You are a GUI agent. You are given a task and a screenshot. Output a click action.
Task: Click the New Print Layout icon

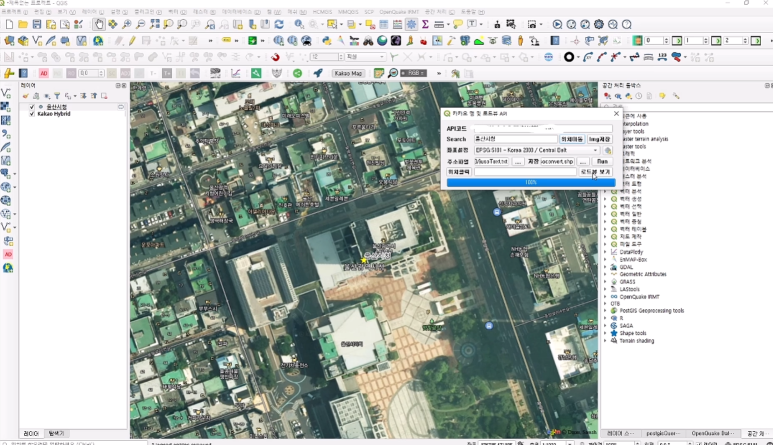[51, 24]
